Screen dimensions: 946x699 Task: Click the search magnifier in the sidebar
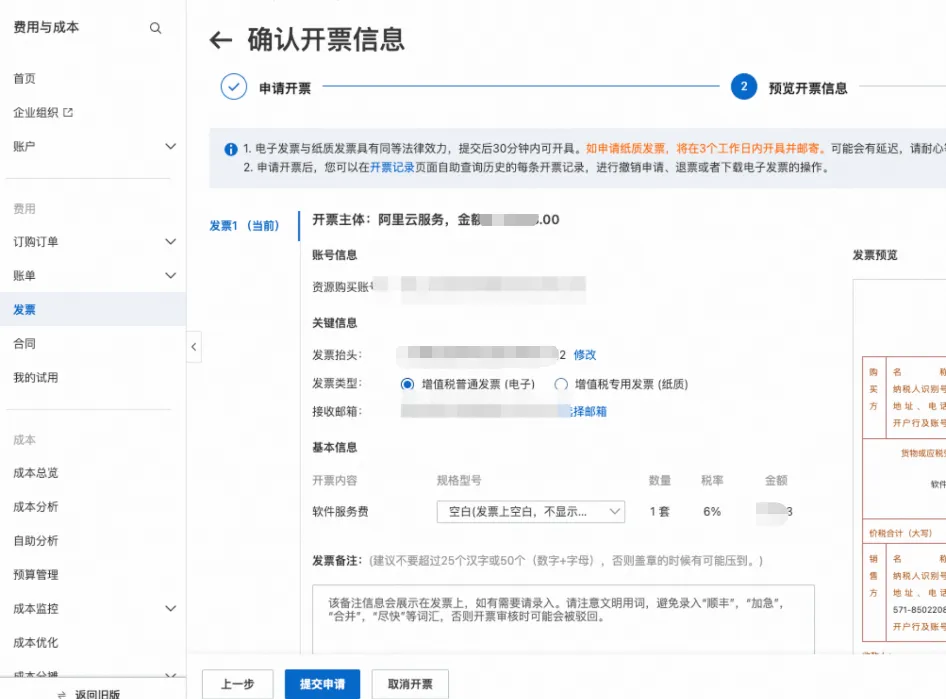[155, 28]
